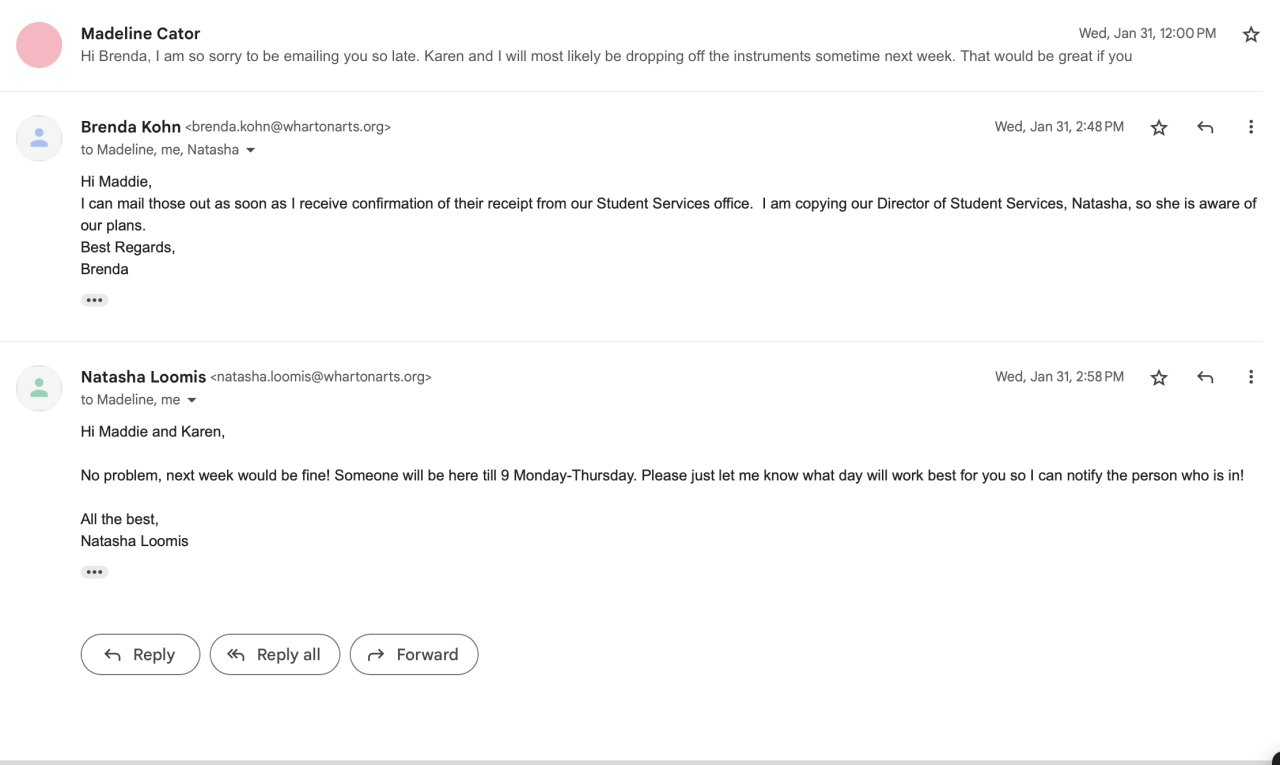
Task: Click Madeline Cator's pink avatar
Action: [40, 45]
